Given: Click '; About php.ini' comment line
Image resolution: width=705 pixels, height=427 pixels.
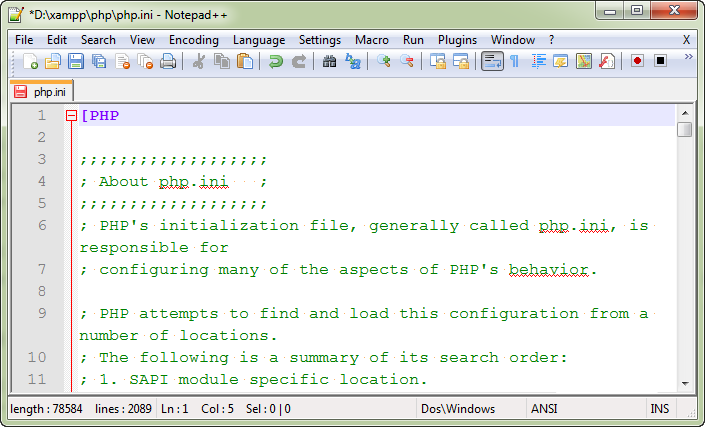Looking at the screenshot, I should [x=173, y=182].
